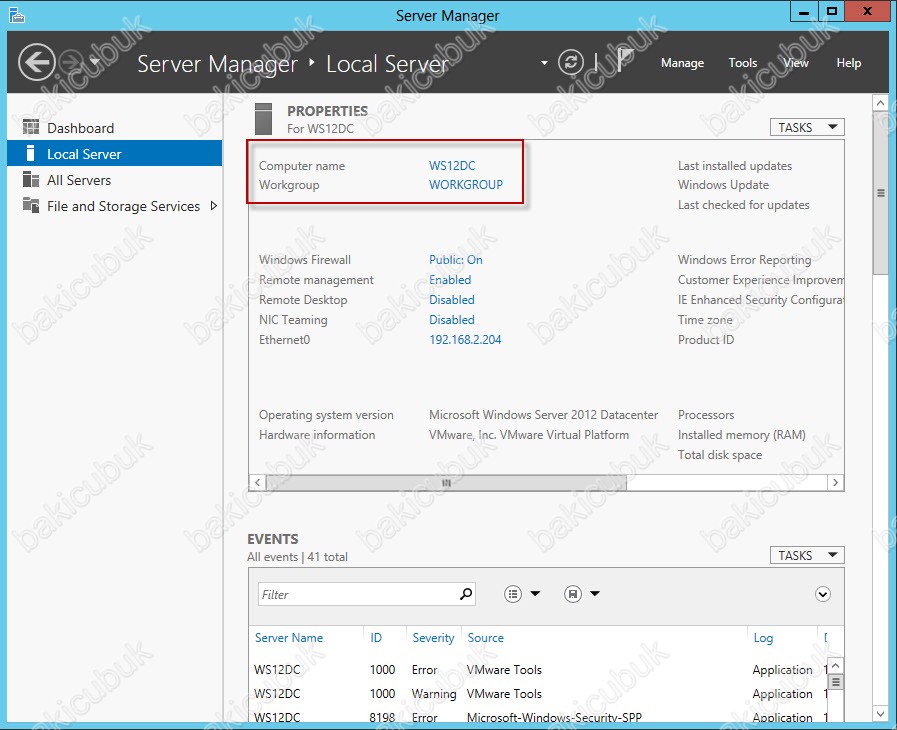Expand File and Storage Services arrow

(x=214, y=205)
